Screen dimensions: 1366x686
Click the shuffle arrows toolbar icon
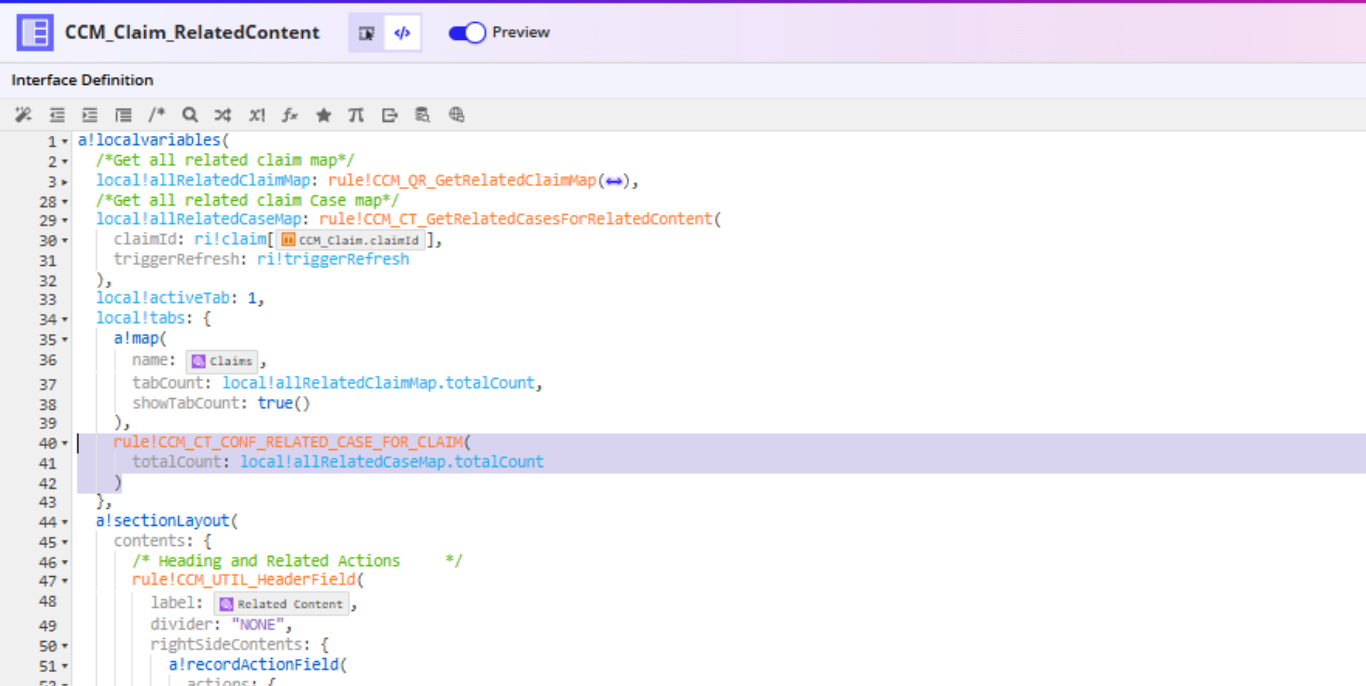[x=223, y=115]
